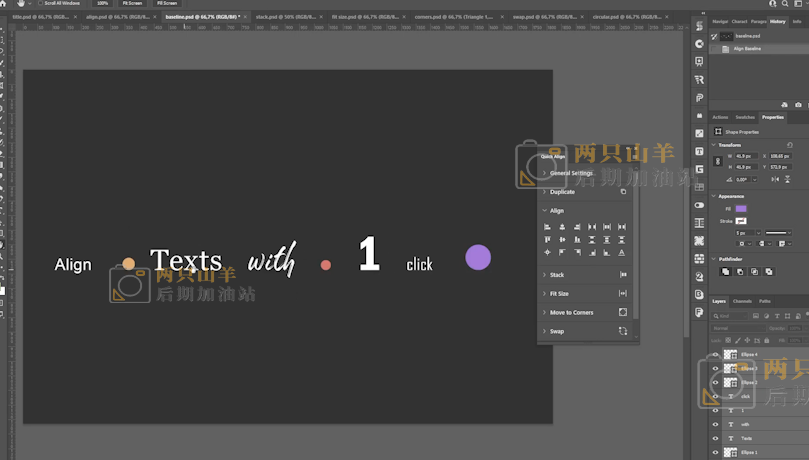
Task: Click the Fit Size icon in Quick Align
Action: 623,293
